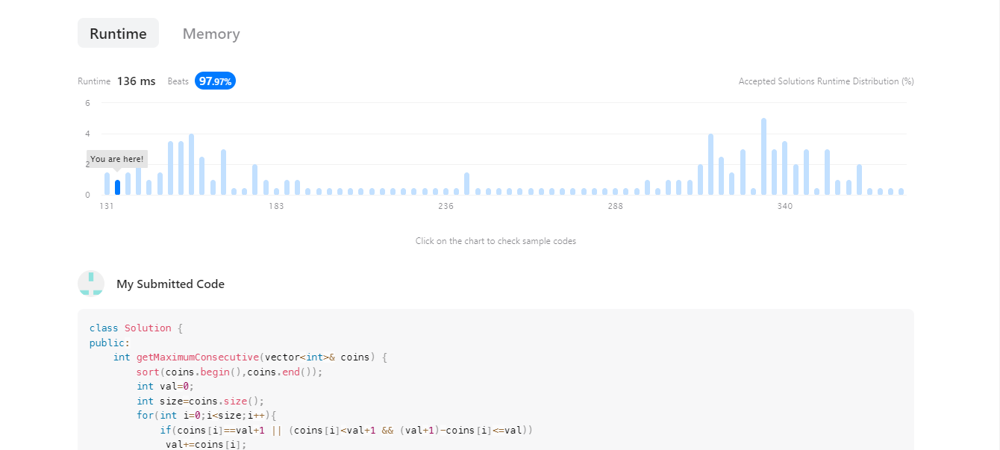This screenshot has height=450, width=1000.
Task: Click the taller bar midway near 236
Action: [467, 184]
